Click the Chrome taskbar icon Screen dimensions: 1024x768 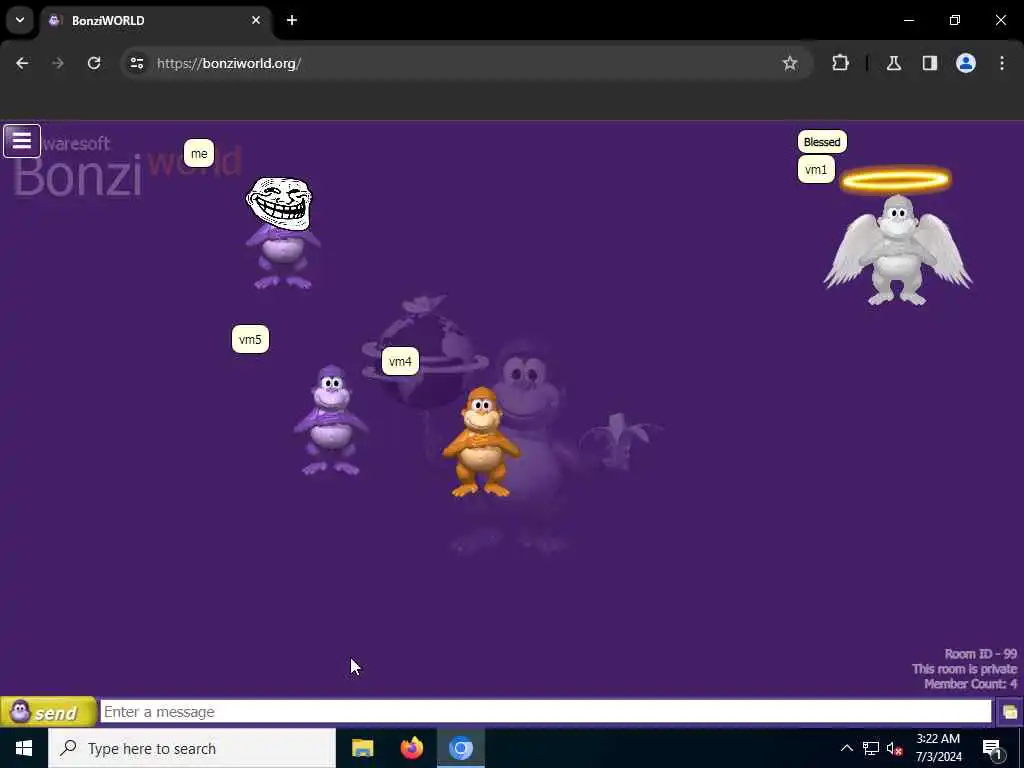click(460, 748)
